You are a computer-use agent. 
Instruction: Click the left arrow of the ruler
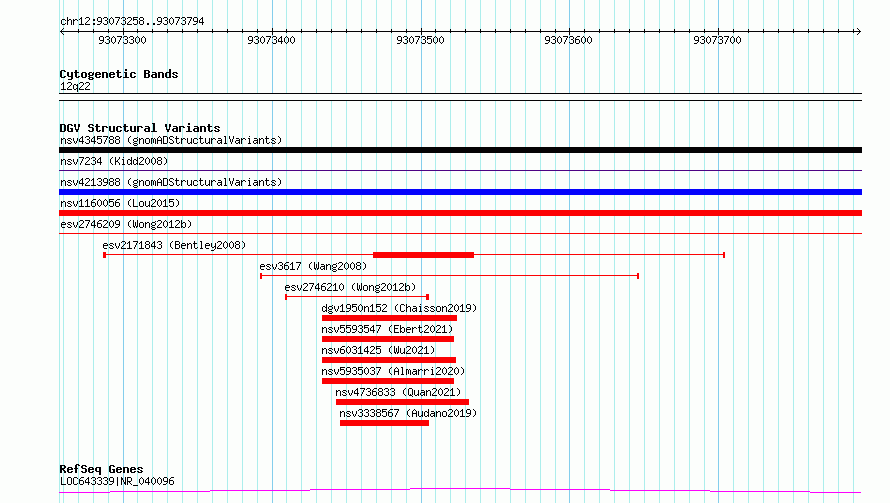coord(62,32)
